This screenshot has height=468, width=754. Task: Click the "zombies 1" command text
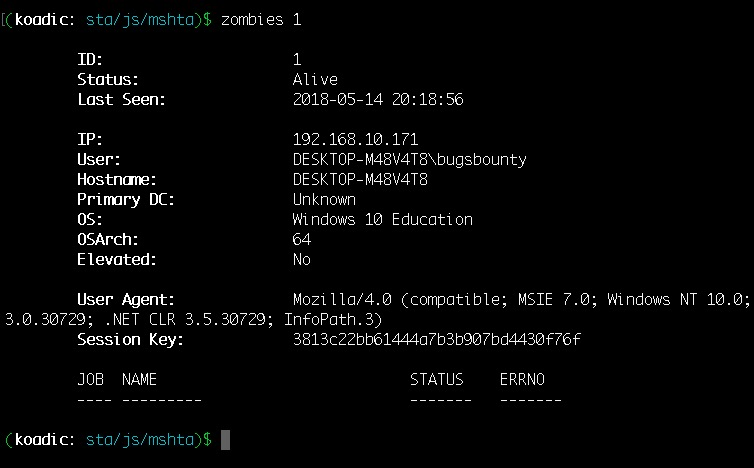pyautogui.click(x=260, y=20)
